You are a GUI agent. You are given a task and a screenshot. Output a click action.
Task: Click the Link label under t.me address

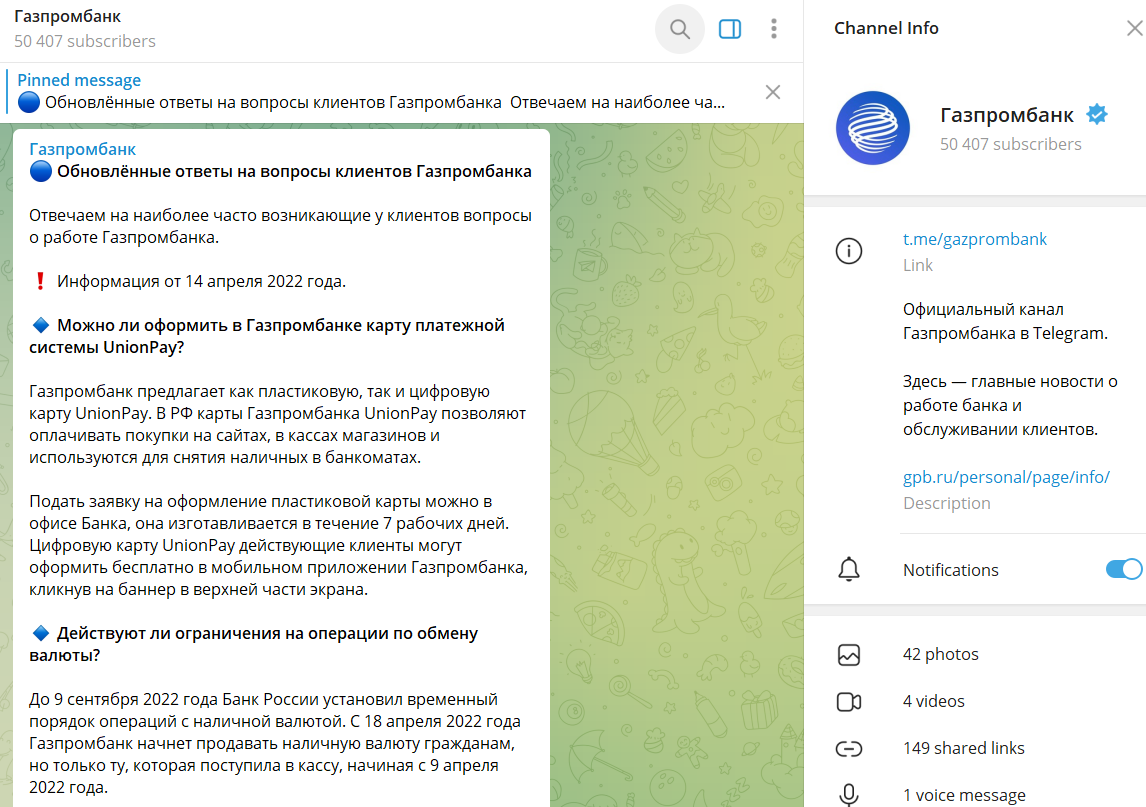tap(918, 265)
